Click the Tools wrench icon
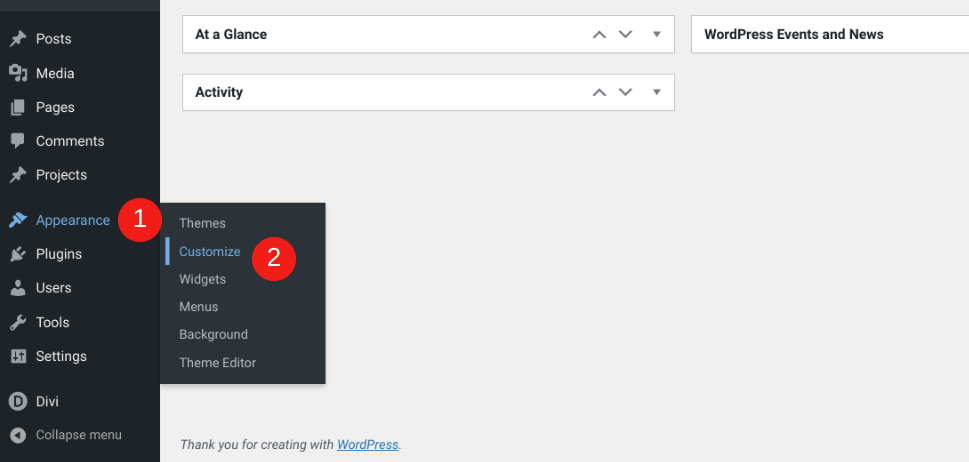The height and width of the screenshot is (462, 969). coord(18,322)
